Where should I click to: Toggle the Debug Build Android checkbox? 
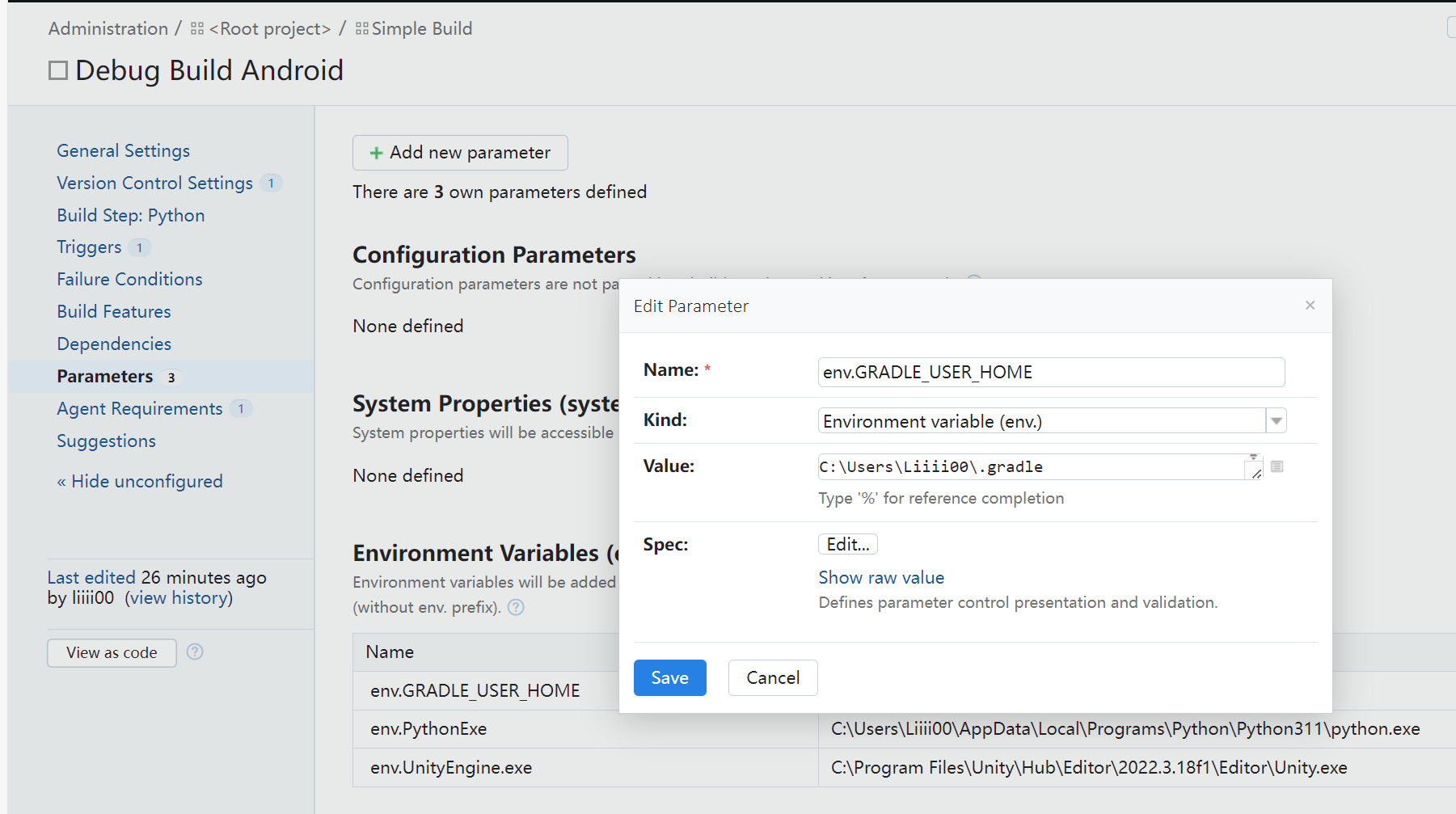pos(58,70)
